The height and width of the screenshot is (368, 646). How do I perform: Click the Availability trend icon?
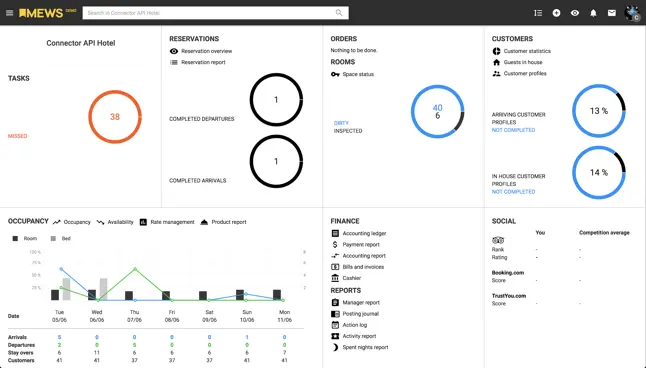(100, 222)
